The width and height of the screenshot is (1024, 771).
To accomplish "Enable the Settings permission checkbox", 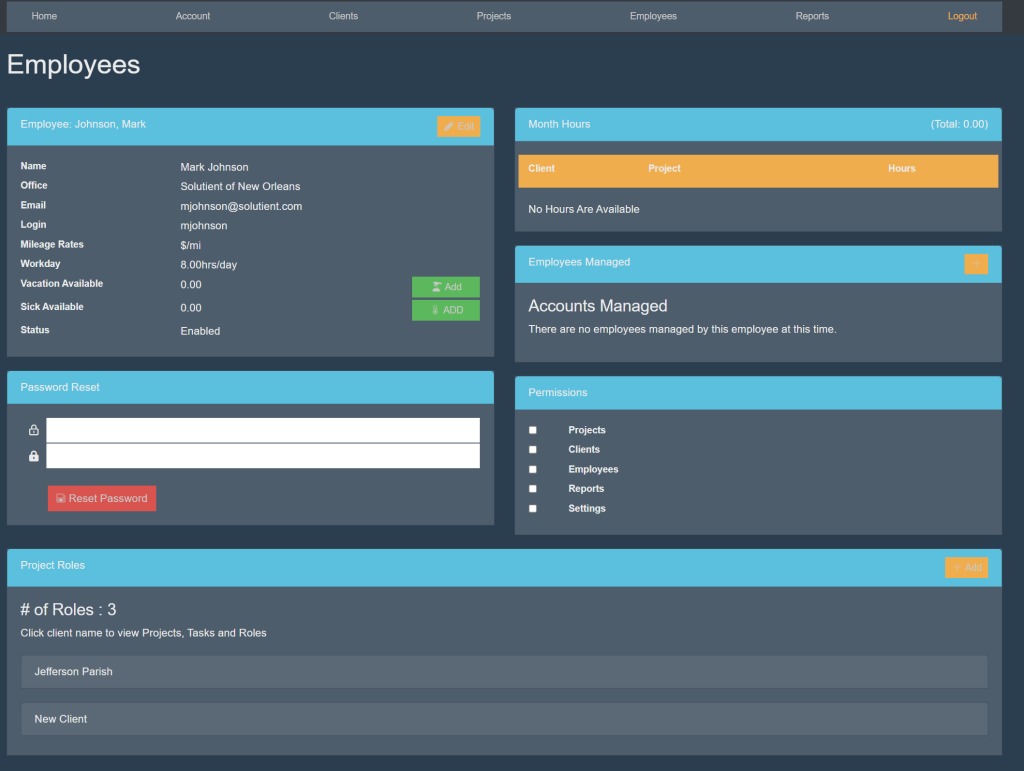I will pos(533,508).
